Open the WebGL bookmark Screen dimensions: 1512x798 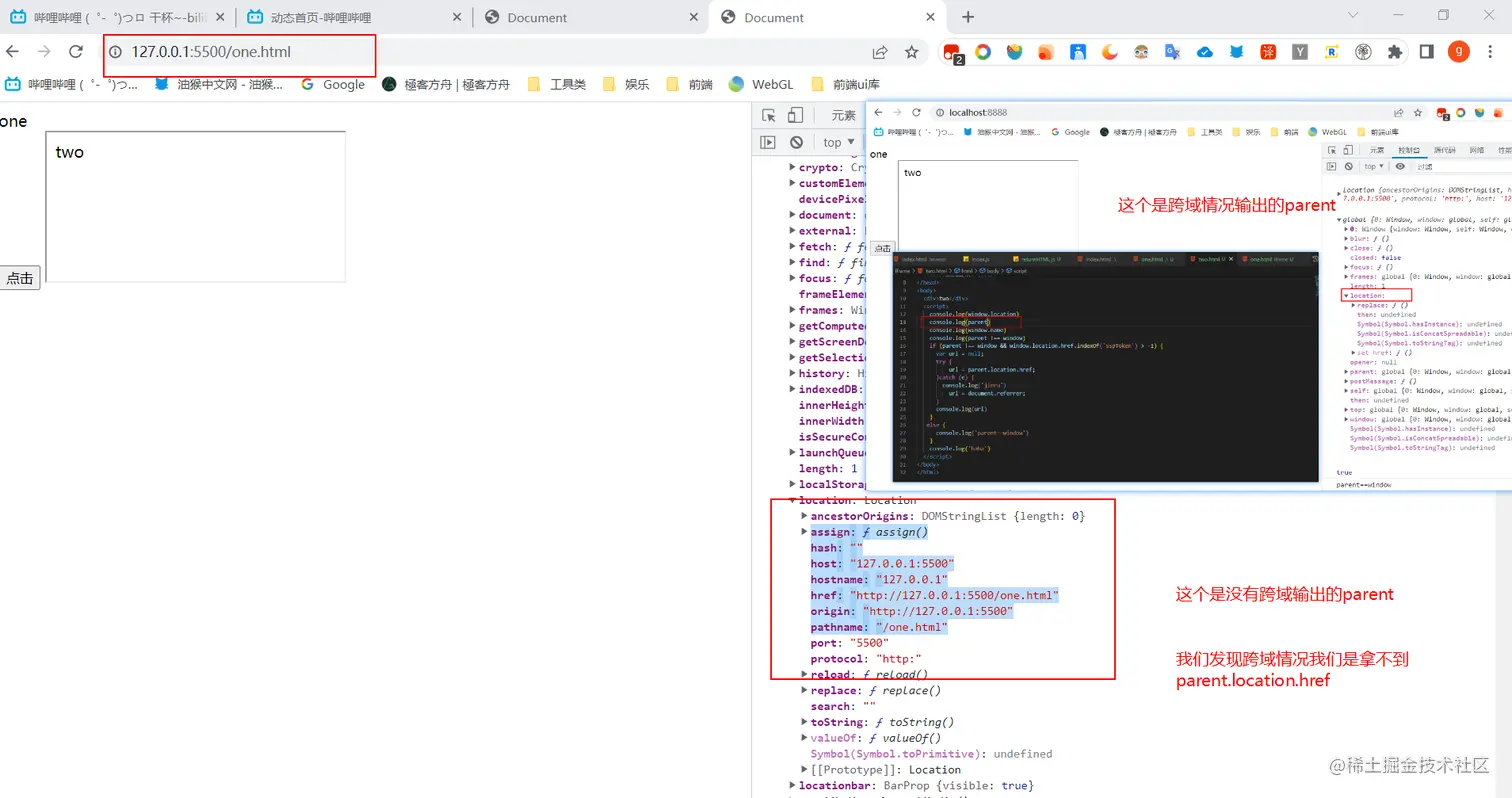click(762, 84)
